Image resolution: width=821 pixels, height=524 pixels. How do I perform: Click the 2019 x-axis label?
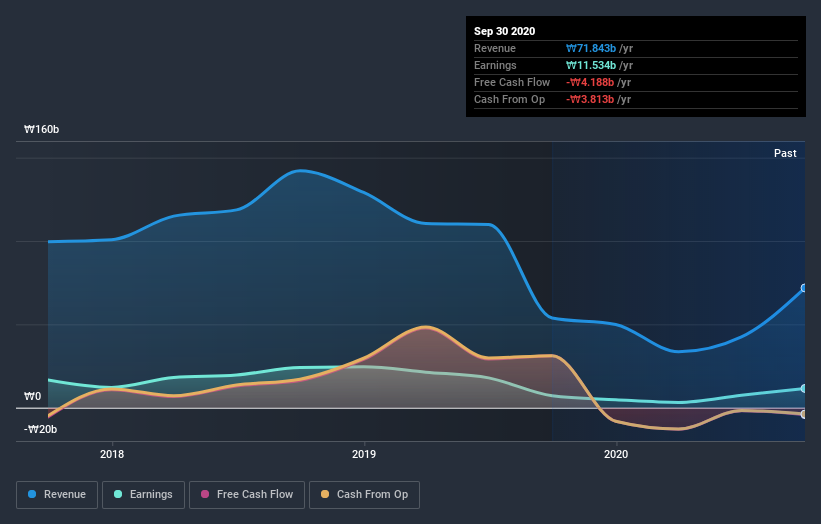pos(364,454)
